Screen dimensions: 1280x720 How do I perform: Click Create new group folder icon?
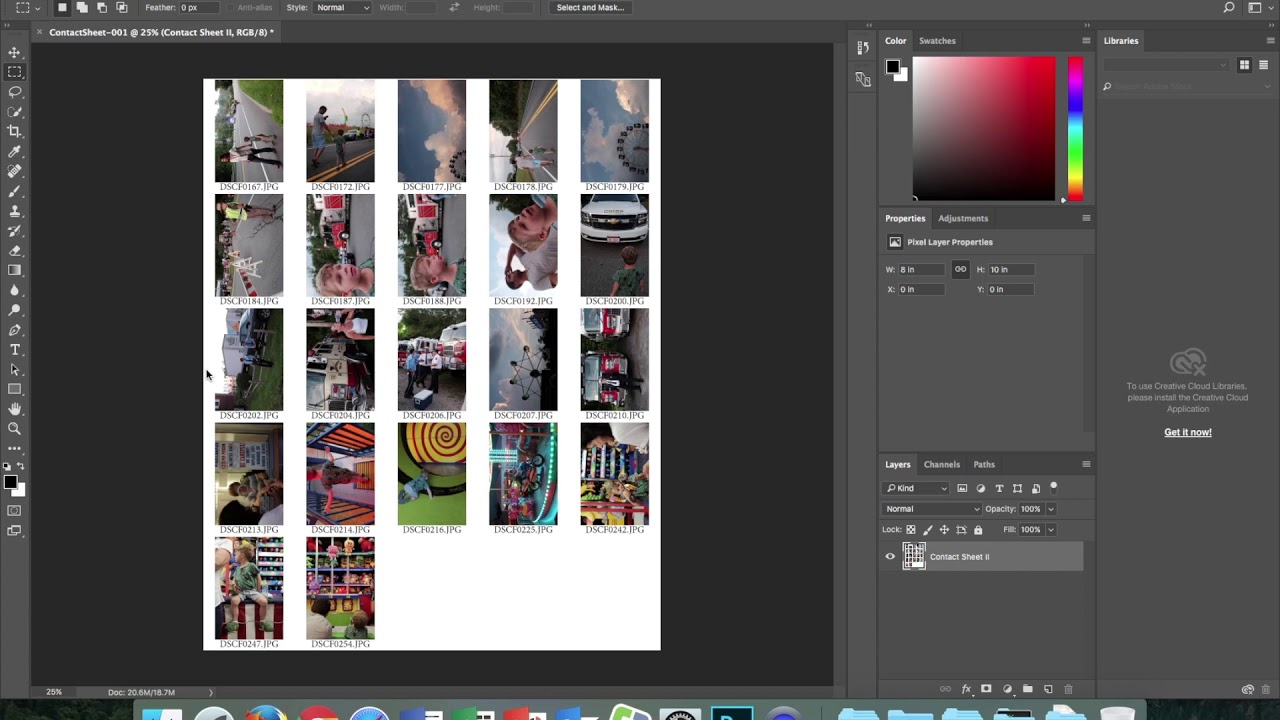(1027, 689)
